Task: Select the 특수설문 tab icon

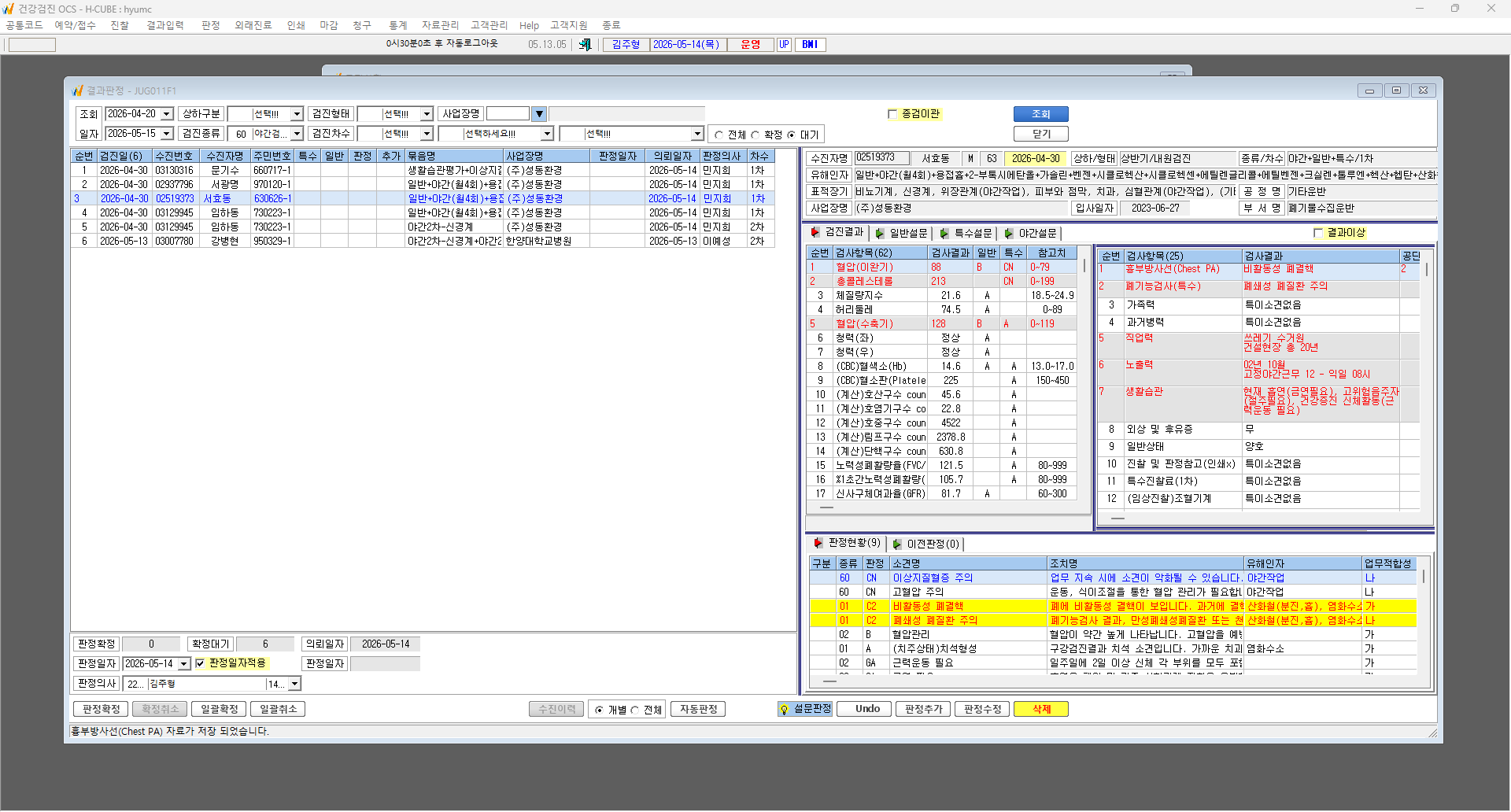Action: click(944, 234)
